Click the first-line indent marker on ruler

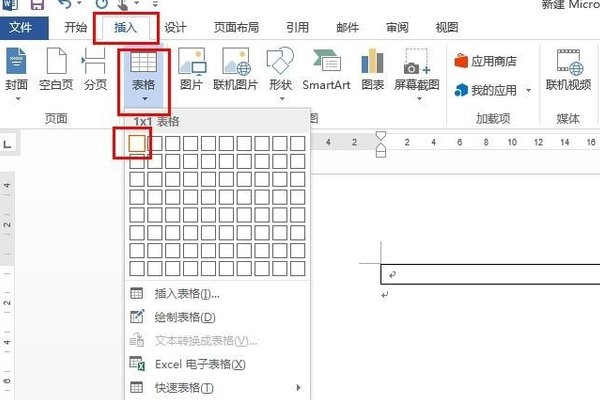(381, 136)
